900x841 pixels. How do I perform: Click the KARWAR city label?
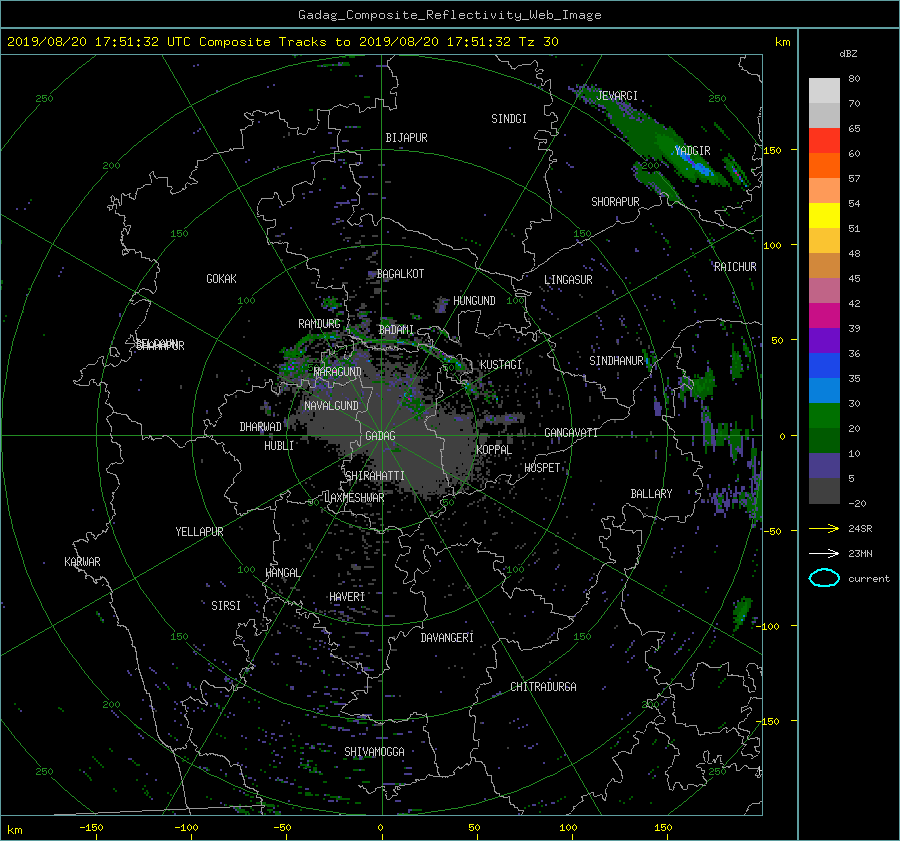82,561
